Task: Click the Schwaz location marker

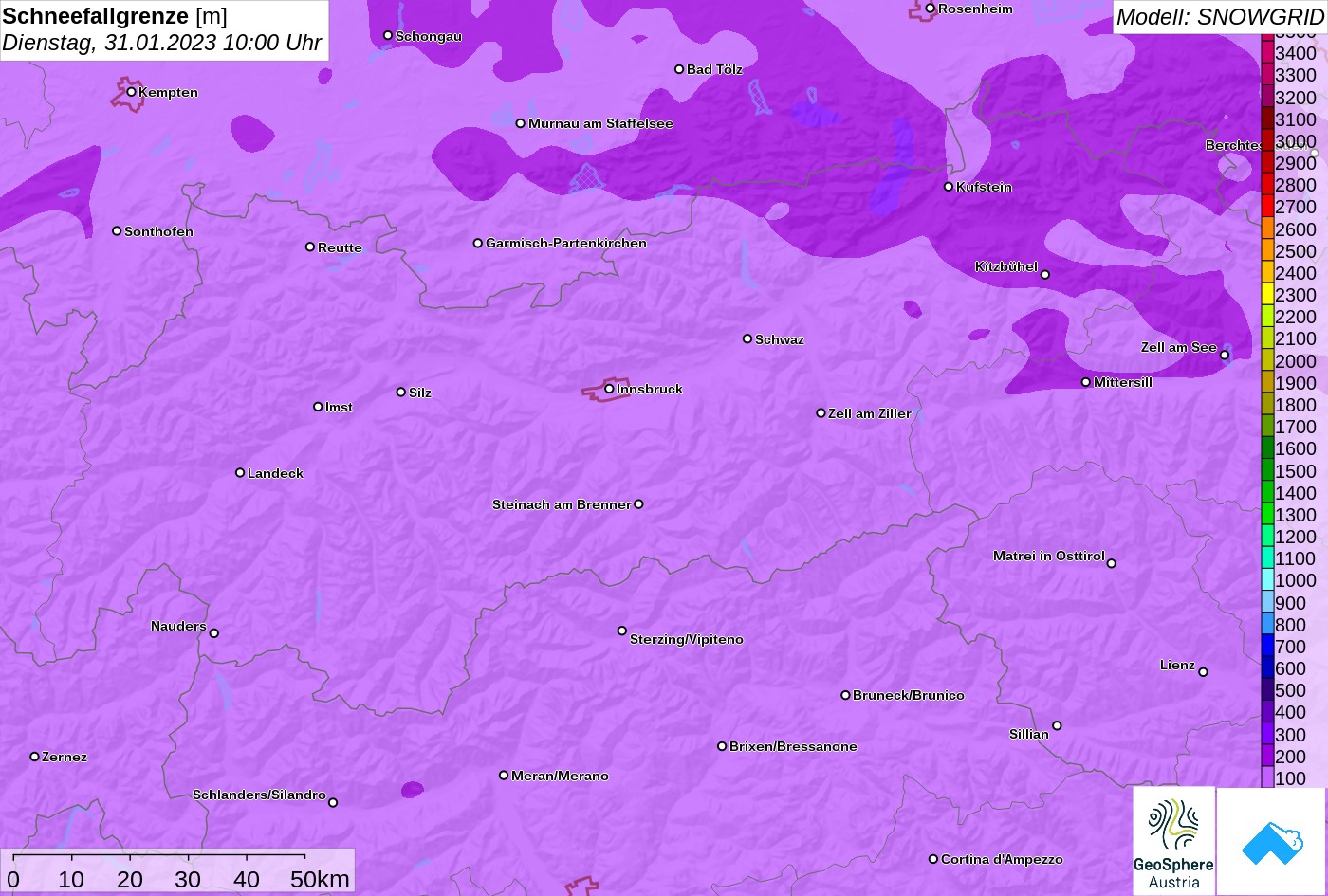Action: point(747,338)
